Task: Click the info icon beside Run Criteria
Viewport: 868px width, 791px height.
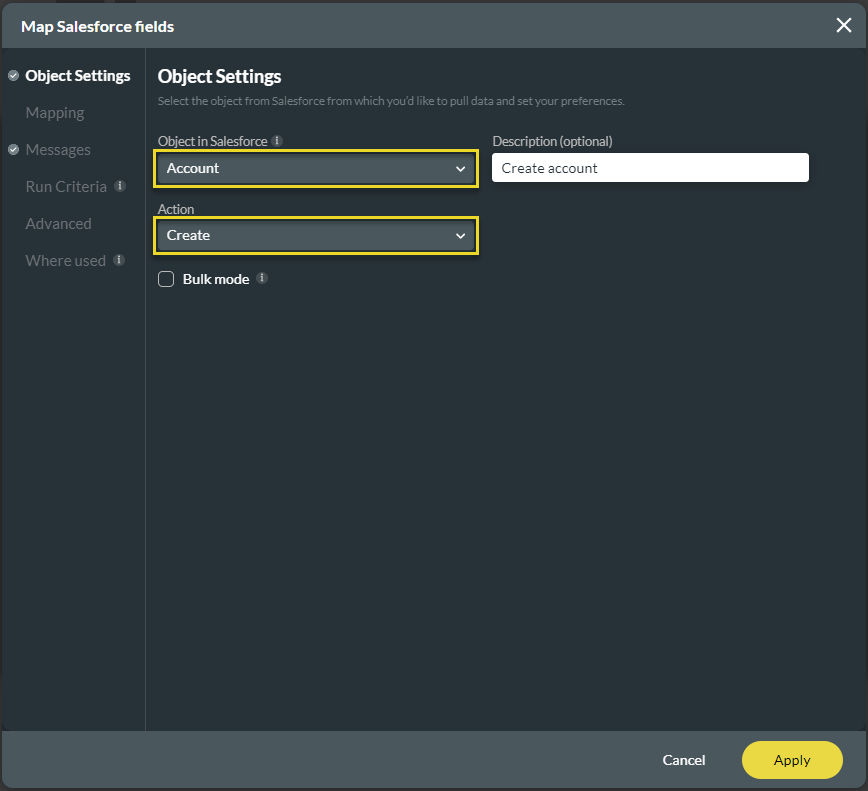Action: [119, 187]
